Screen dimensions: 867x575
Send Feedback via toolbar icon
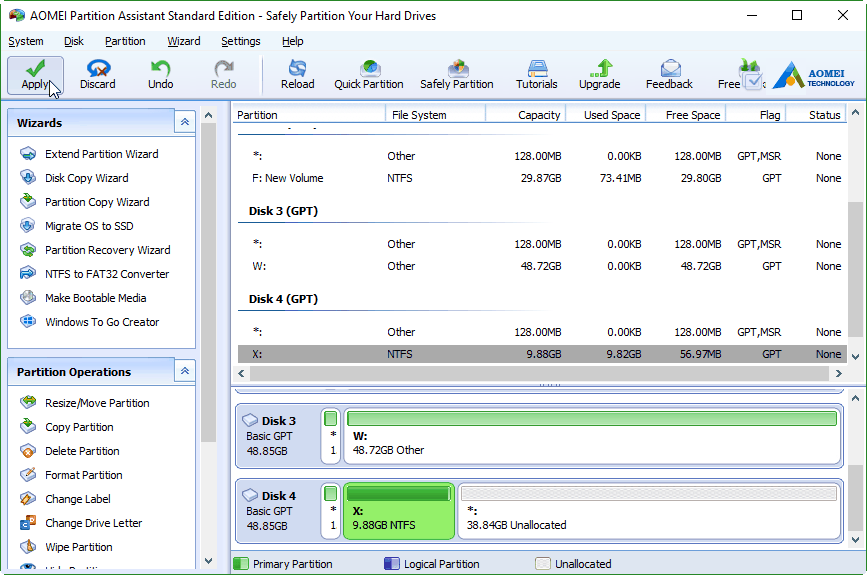pyautogui.click(x=669, y=75)
